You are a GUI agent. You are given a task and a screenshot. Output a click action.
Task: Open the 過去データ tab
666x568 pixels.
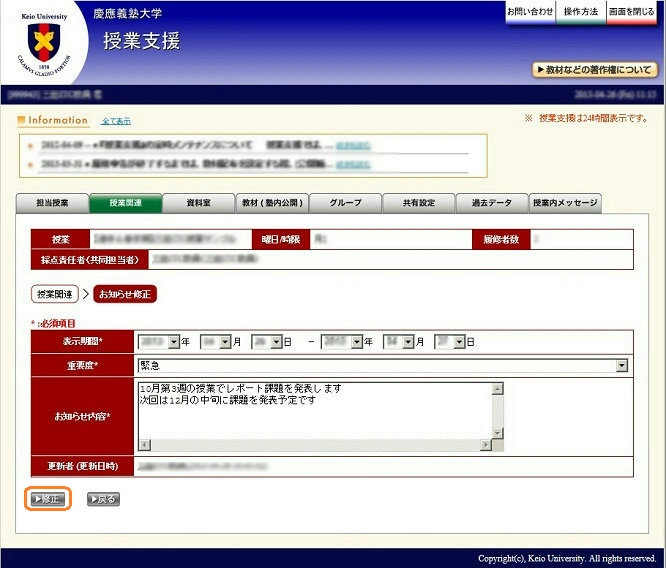pyautogui.click(x=491, y=203)
